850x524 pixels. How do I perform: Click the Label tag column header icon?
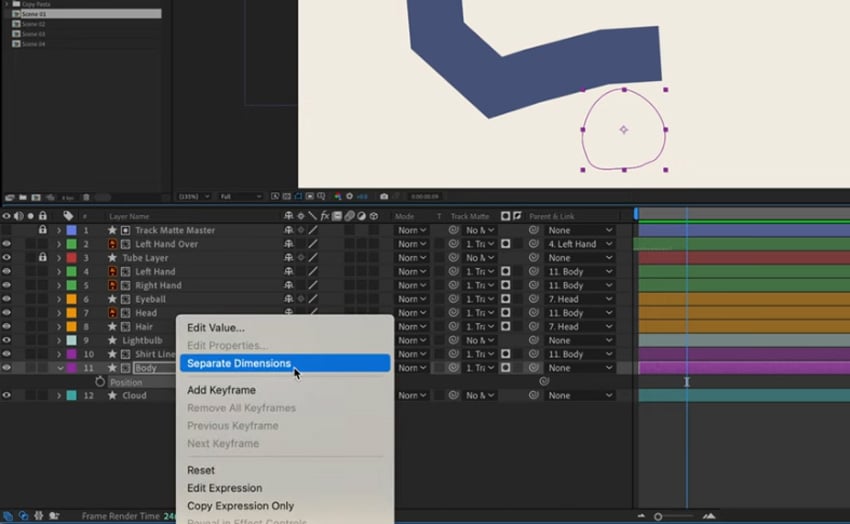click(x=68, y=216)
